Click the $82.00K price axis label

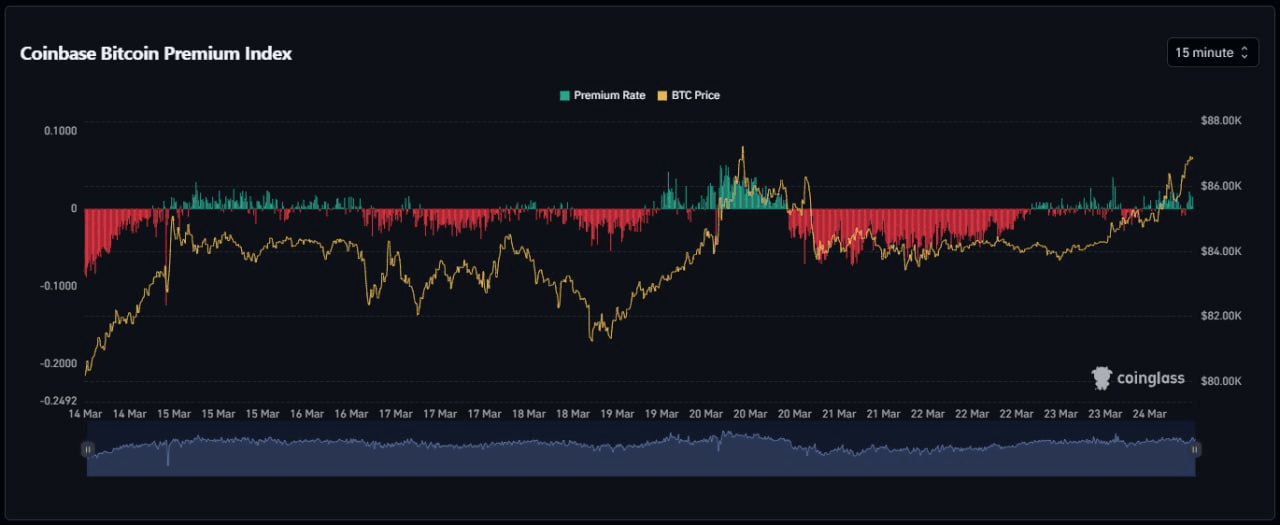pyautogui.click(x=1221, y=316)
